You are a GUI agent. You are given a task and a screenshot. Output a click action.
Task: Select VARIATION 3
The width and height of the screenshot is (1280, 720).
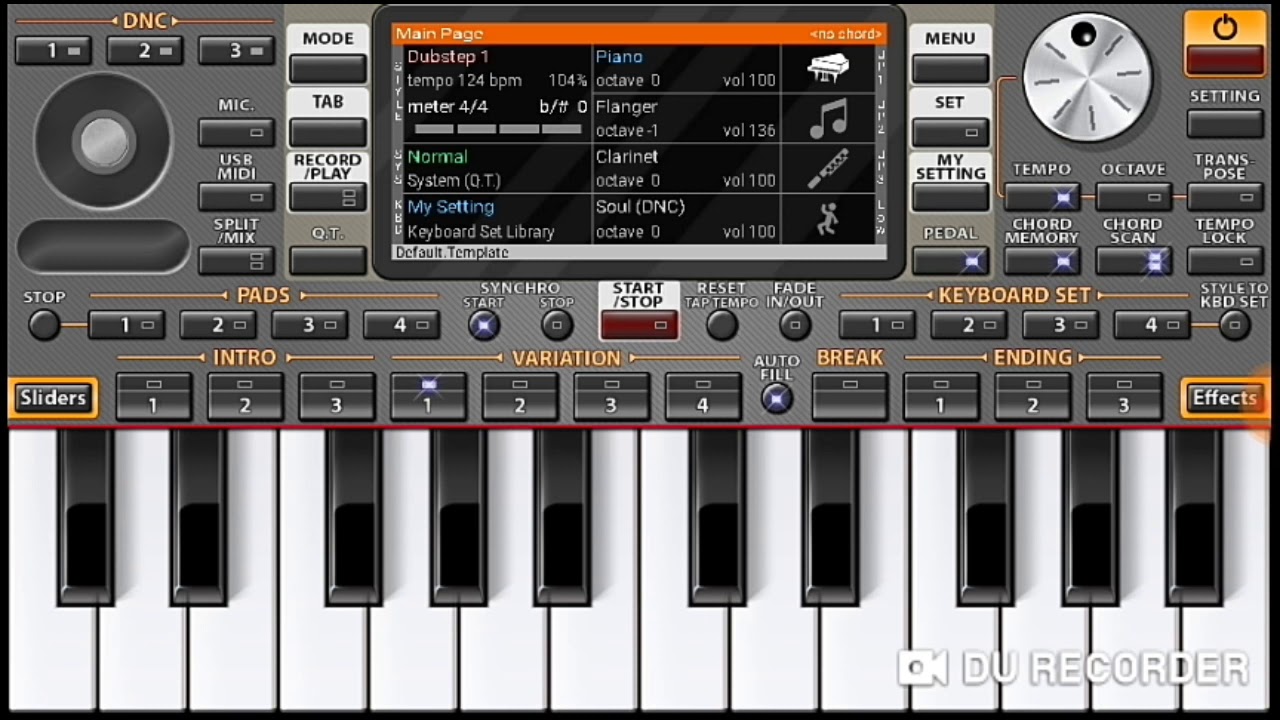[611, 396]
